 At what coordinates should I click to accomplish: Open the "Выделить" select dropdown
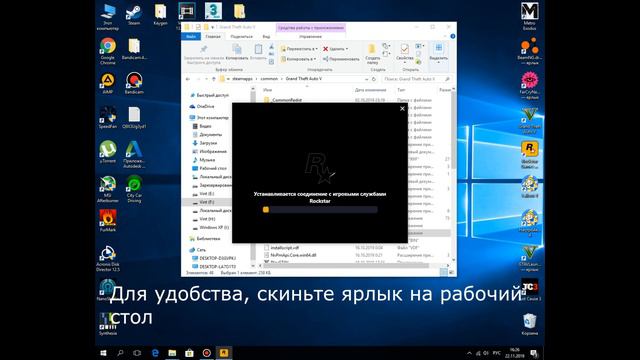click(x=438, y=53)
